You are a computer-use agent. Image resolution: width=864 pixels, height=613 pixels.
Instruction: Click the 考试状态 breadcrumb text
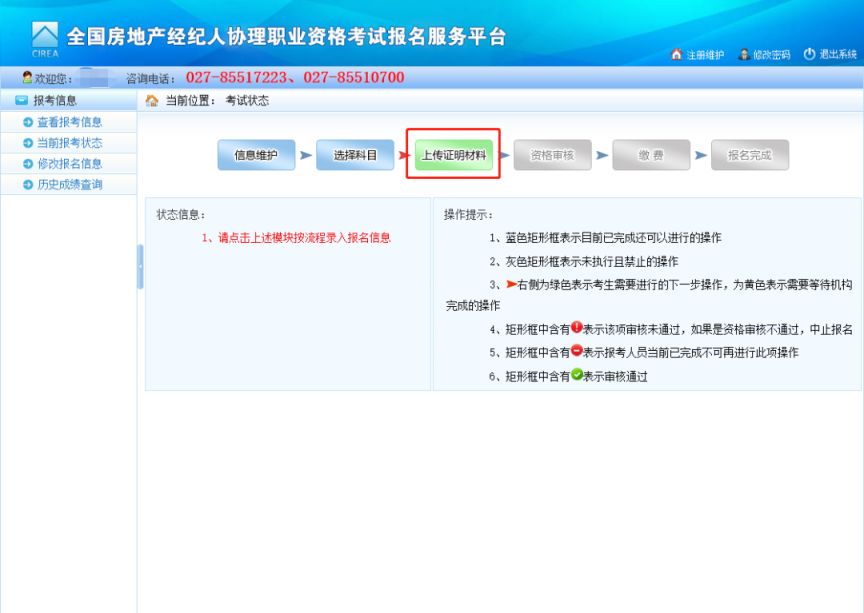tap(247, 100)
